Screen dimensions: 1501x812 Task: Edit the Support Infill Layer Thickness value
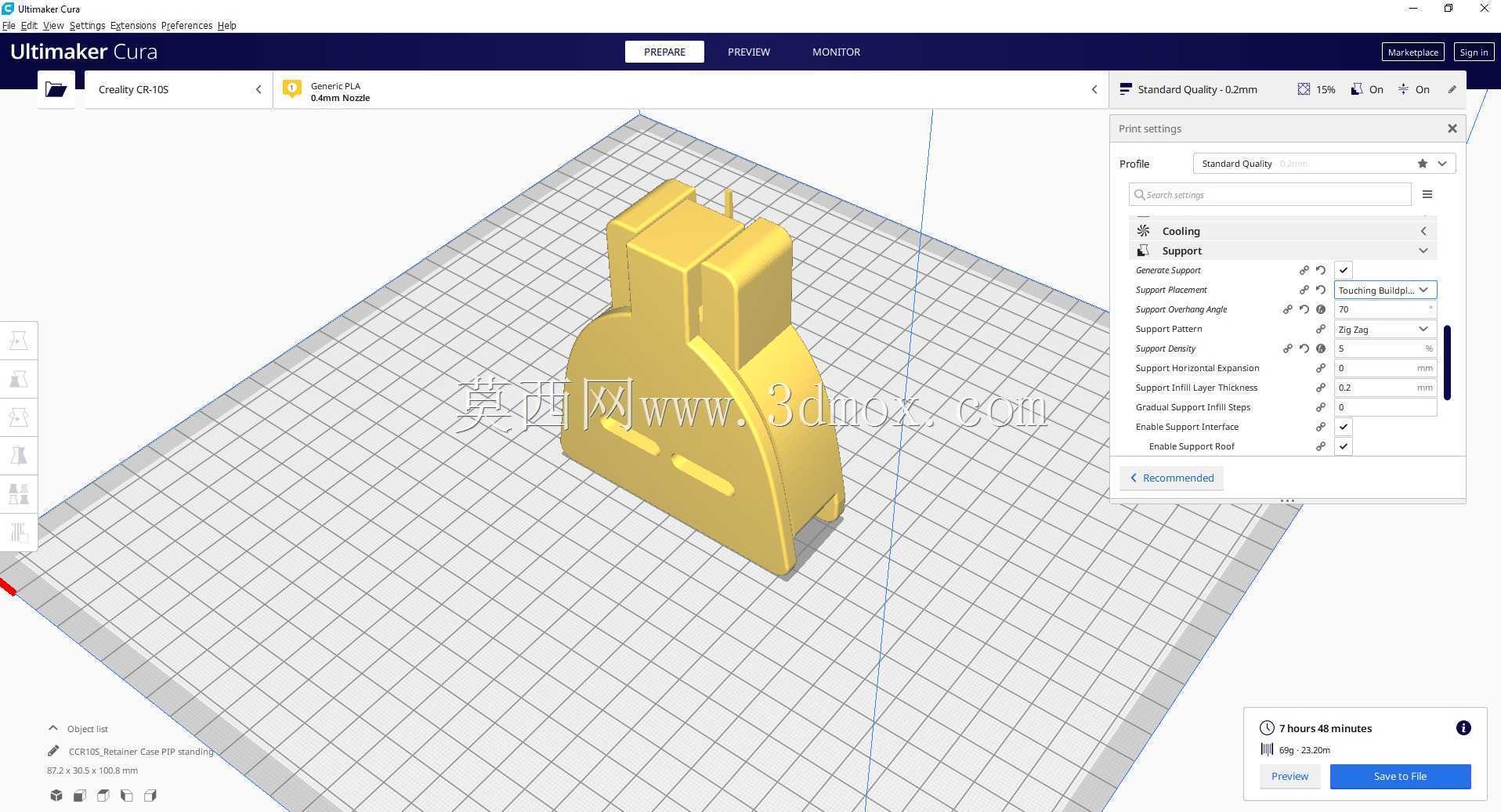point(1385,388)
